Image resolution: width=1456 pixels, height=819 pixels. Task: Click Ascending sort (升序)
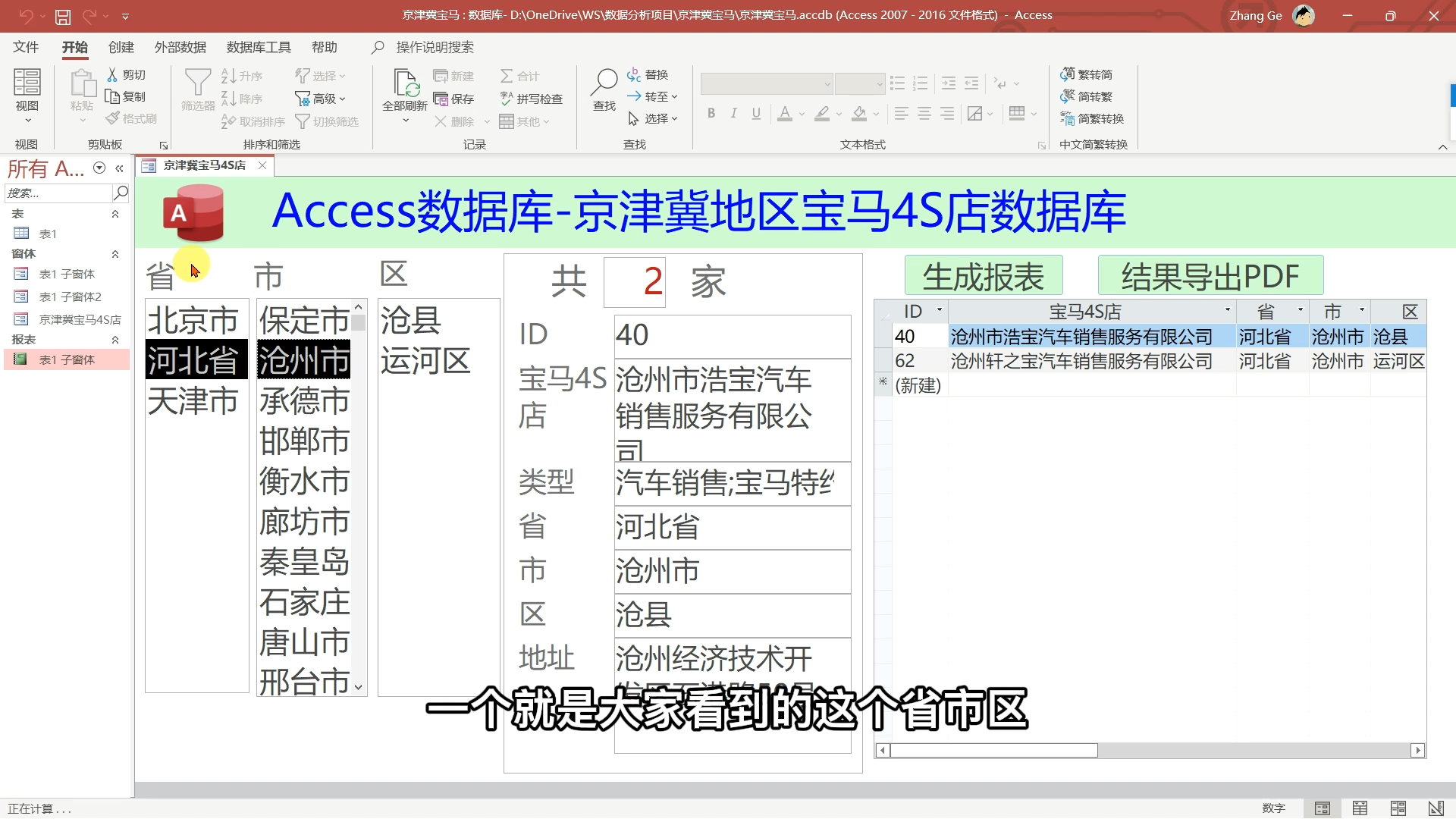[x=242, y=76]
